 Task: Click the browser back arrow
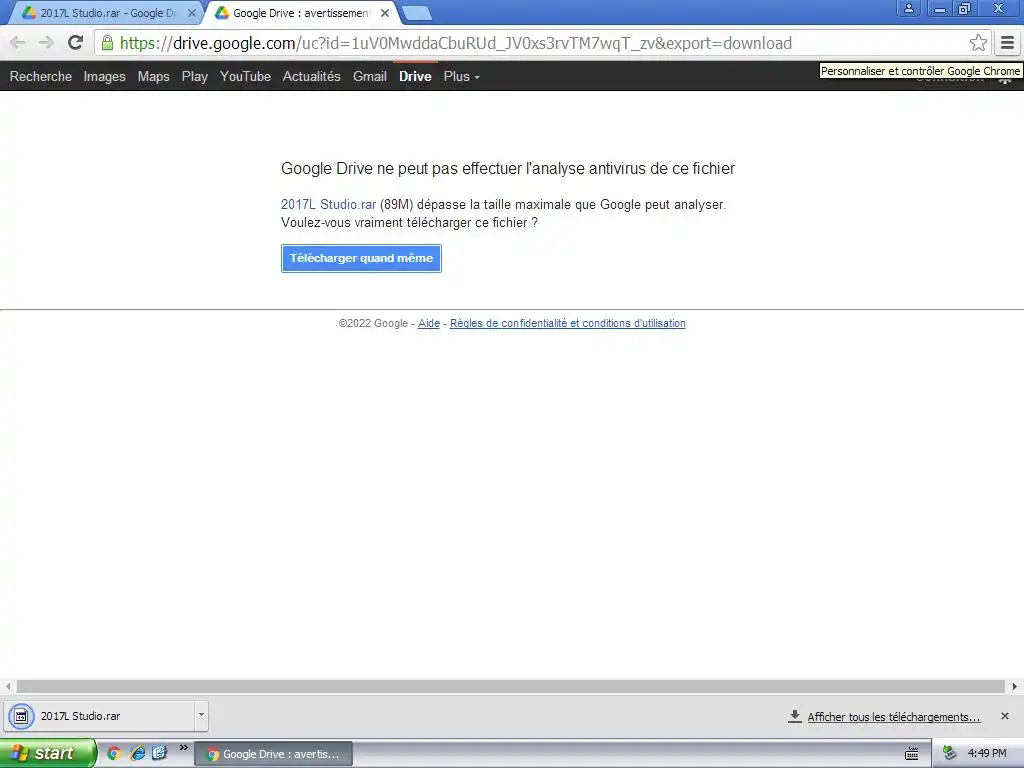tap(18, 43)
